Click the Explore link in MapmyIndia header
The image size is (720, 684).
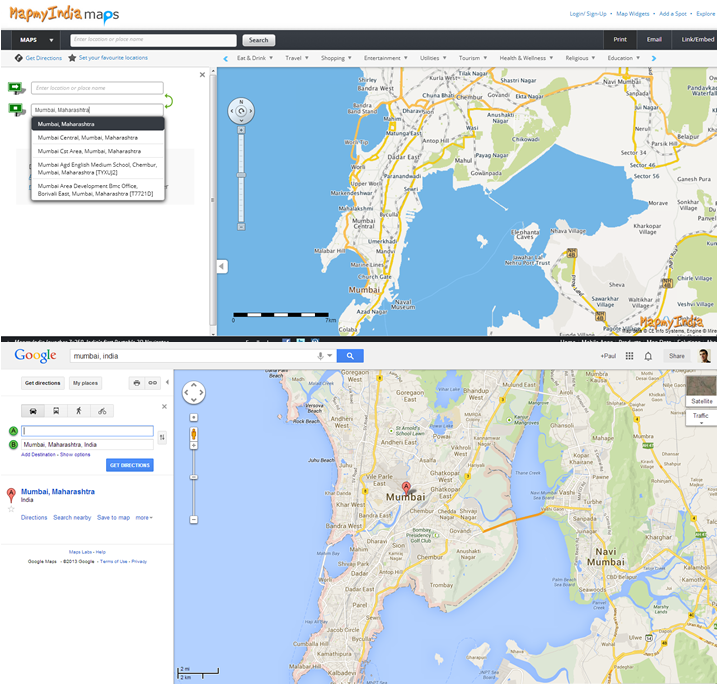(705, 14)
